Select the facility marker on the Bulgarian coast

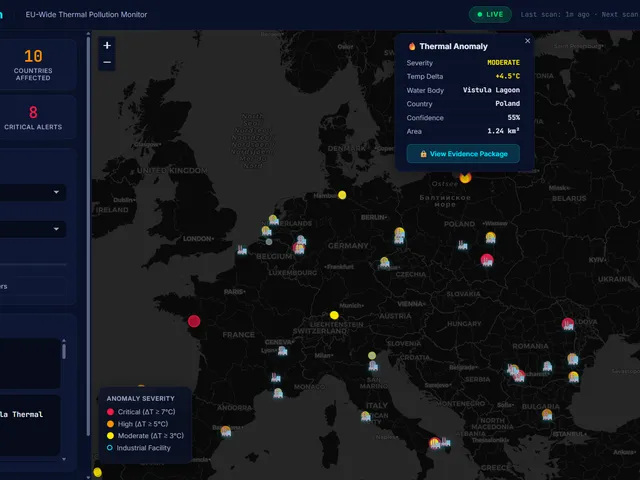[x=573, y=377]
